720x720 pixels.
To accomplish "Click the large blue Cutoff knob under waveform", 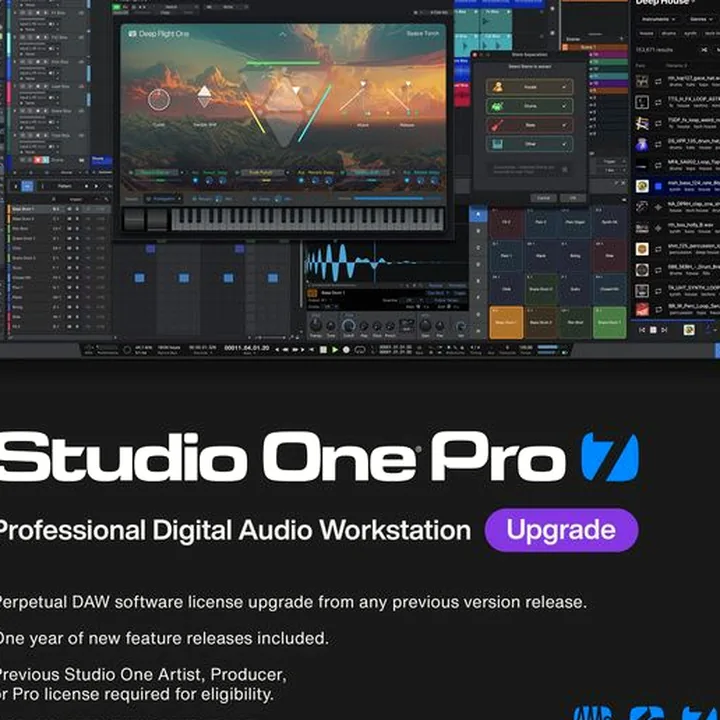I will [x=349, y=326].
